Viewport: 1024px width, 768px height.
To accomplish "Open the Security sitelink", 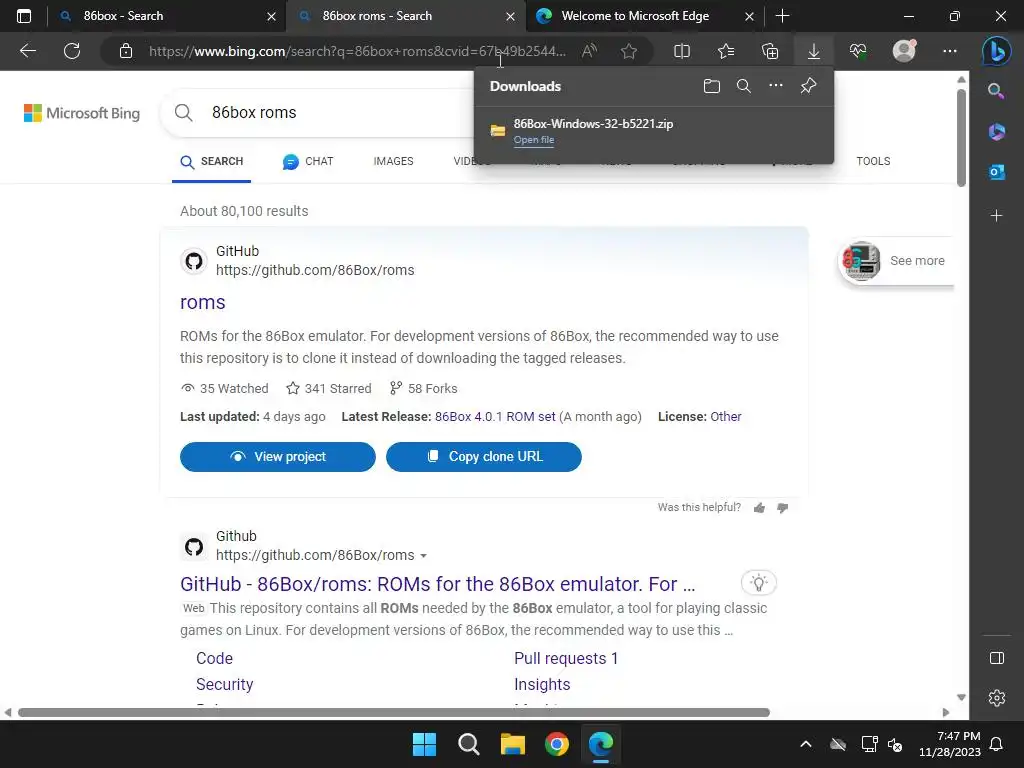I will pos(224,684).
